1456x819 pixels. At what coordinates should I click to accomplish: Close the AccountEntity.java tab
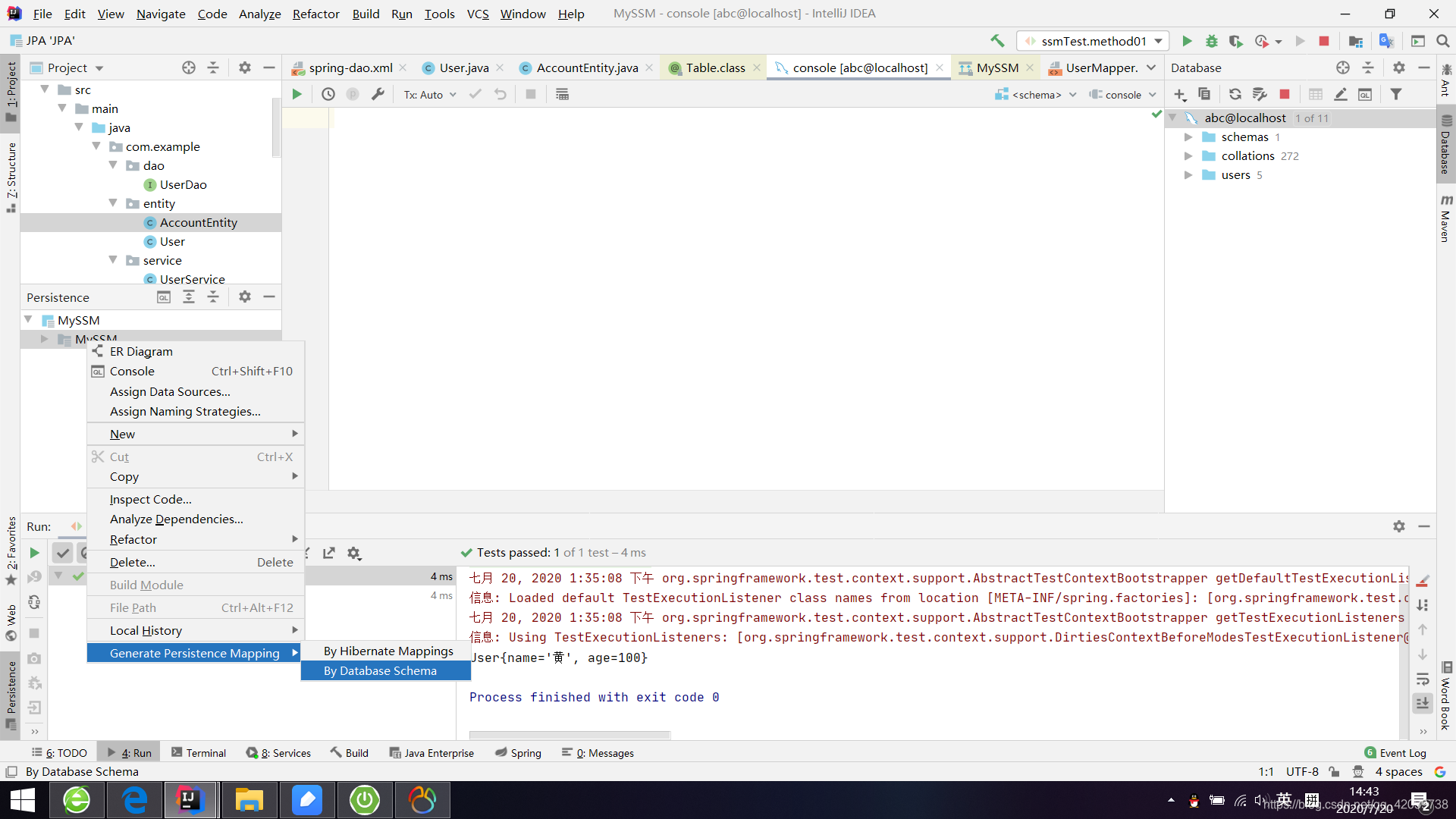649,67
